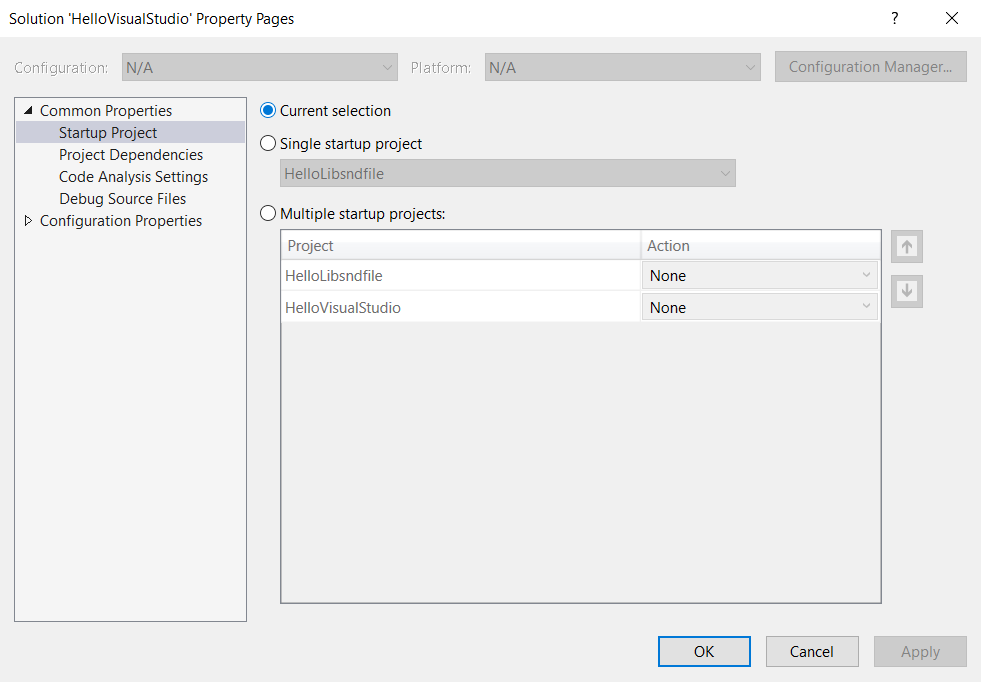
Task: Click the move up arrow button
Action: point(907,247)
